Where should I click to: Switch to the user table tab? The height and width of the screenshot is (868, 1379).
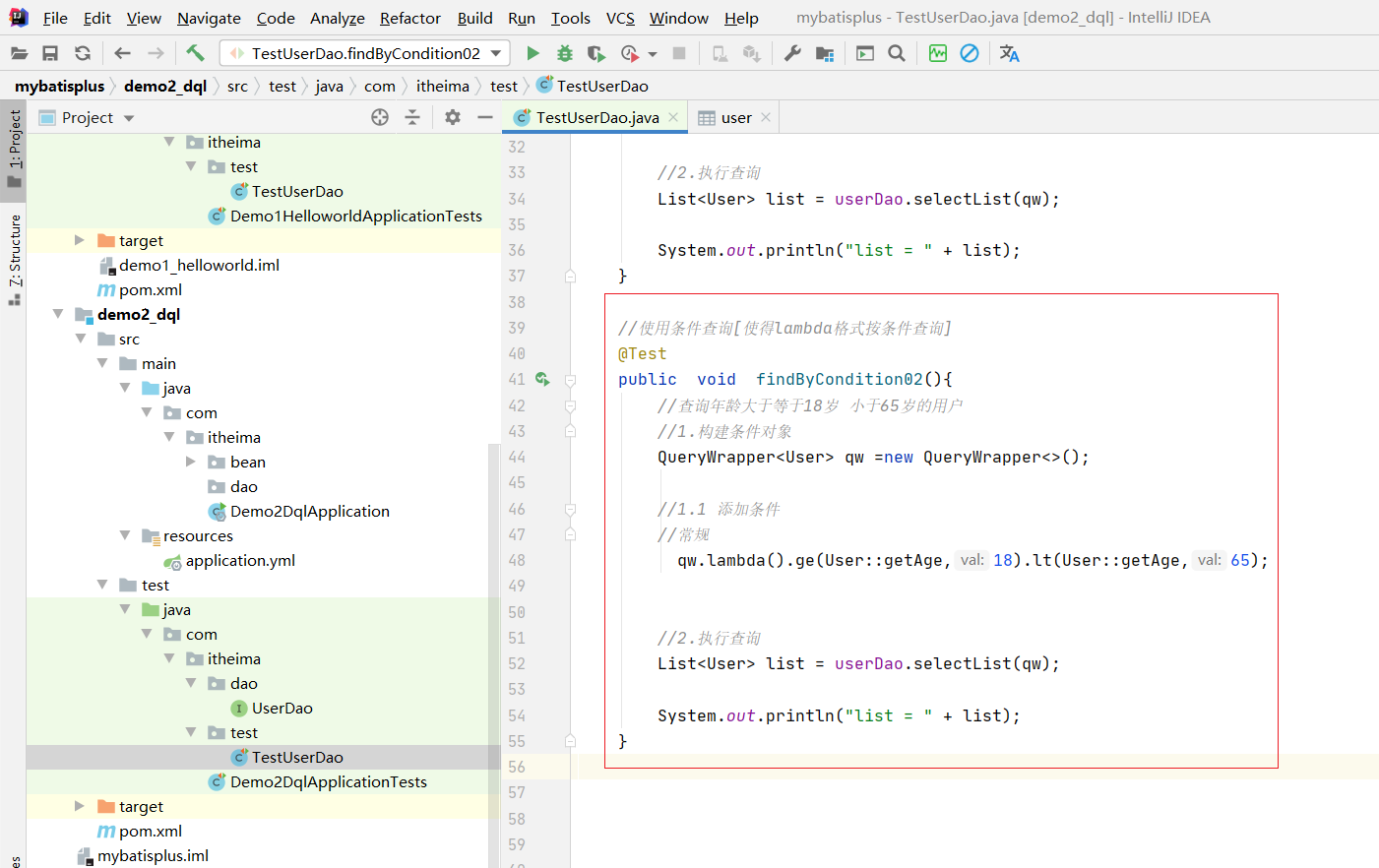click(x=734, y=117)
